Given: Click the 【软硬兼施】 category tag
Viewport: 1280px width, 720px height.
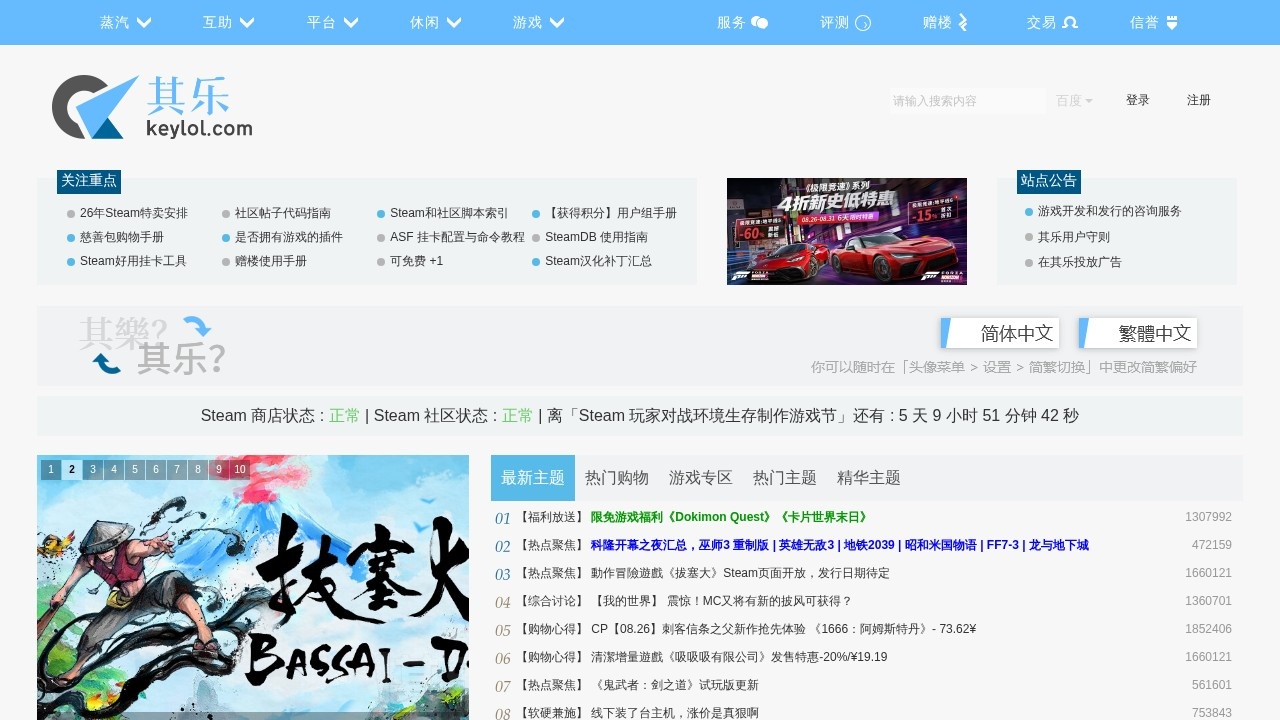Looking at the screenshot, I should (551, 713).
